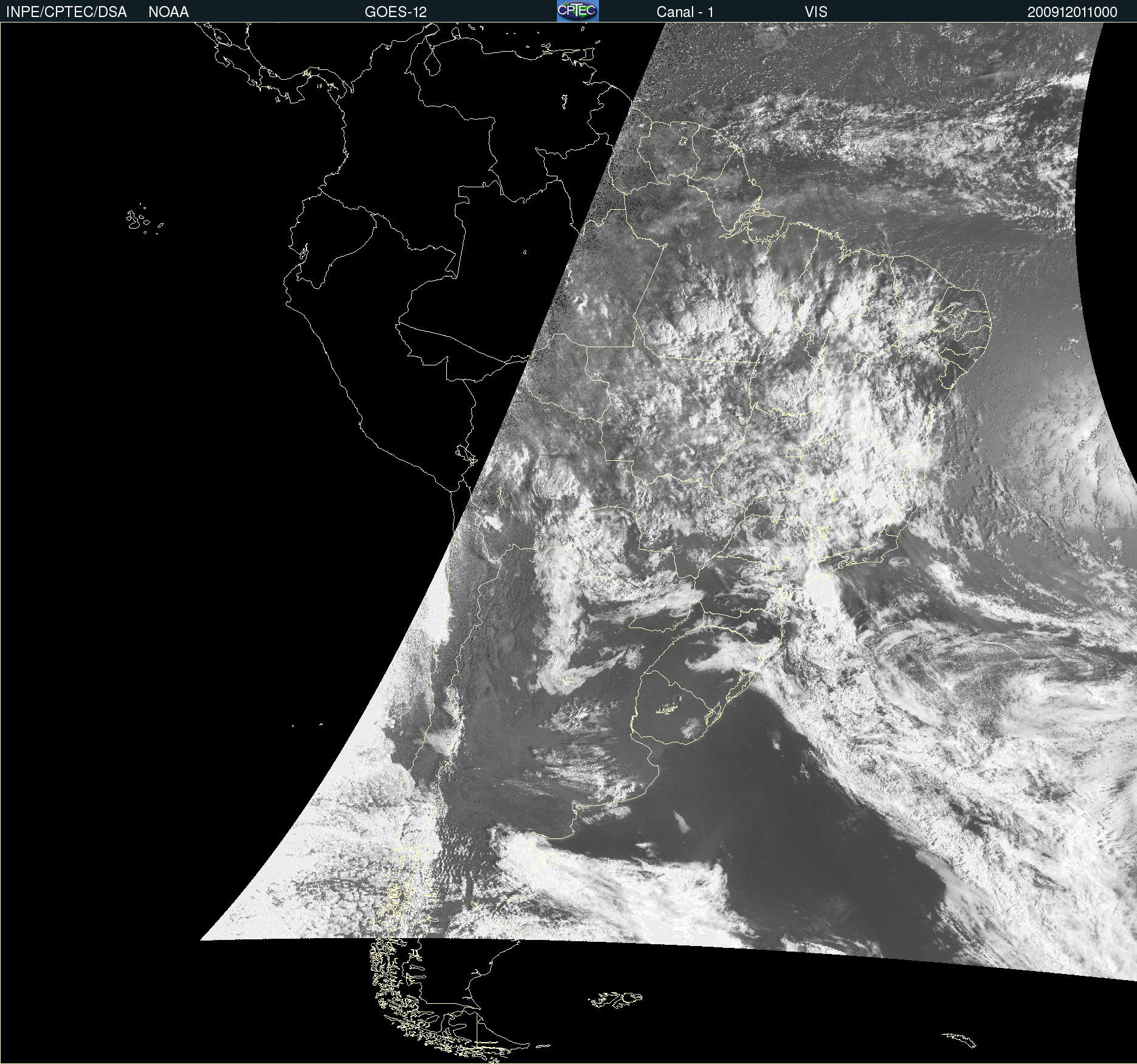Click the 200912011000 timestamp
This screenshot has width=1137, height=1064.
(1072, 12)
